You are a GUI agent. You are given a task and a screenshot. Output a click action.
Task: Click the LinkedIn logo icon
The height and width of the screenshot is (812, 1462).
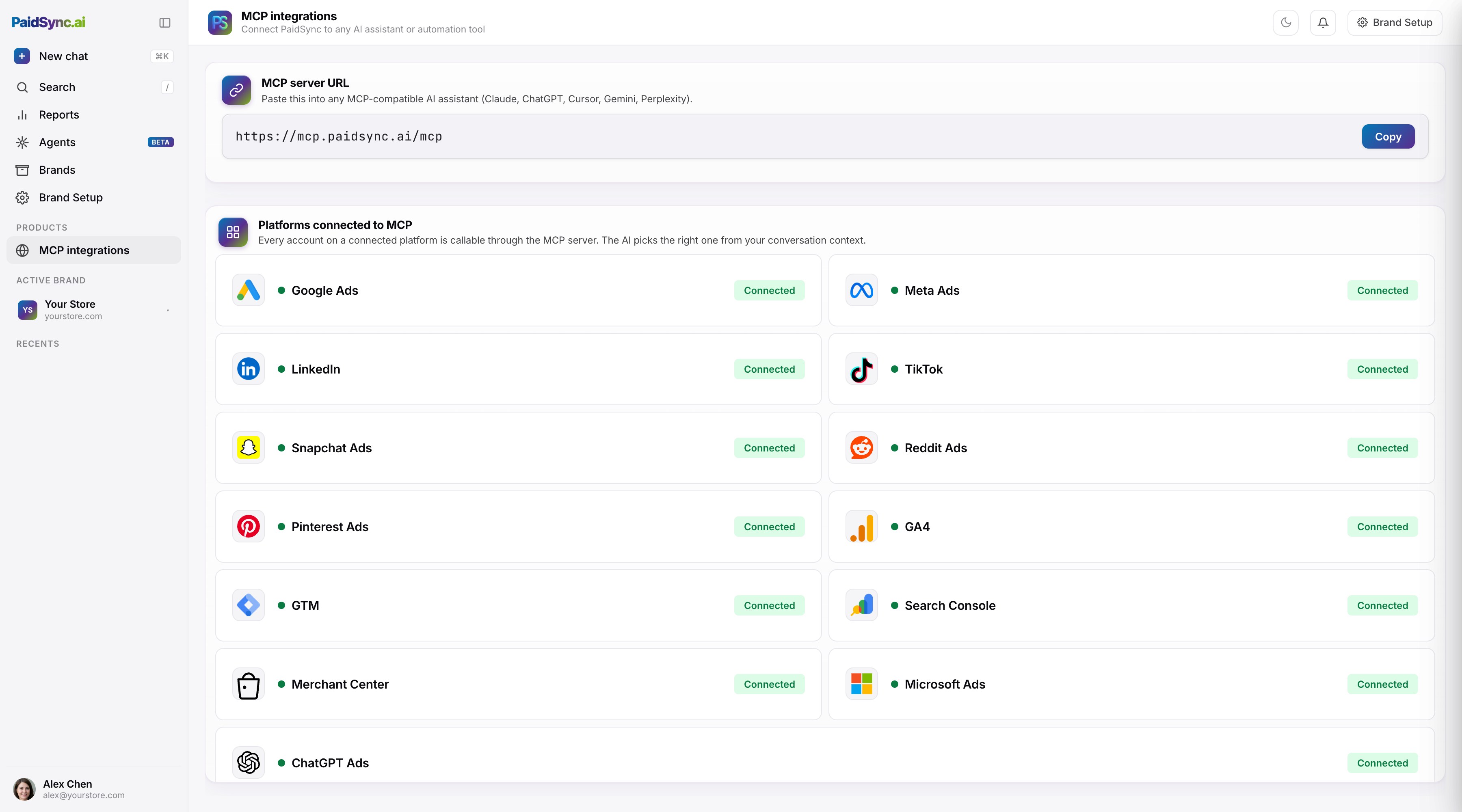(249, 369)
